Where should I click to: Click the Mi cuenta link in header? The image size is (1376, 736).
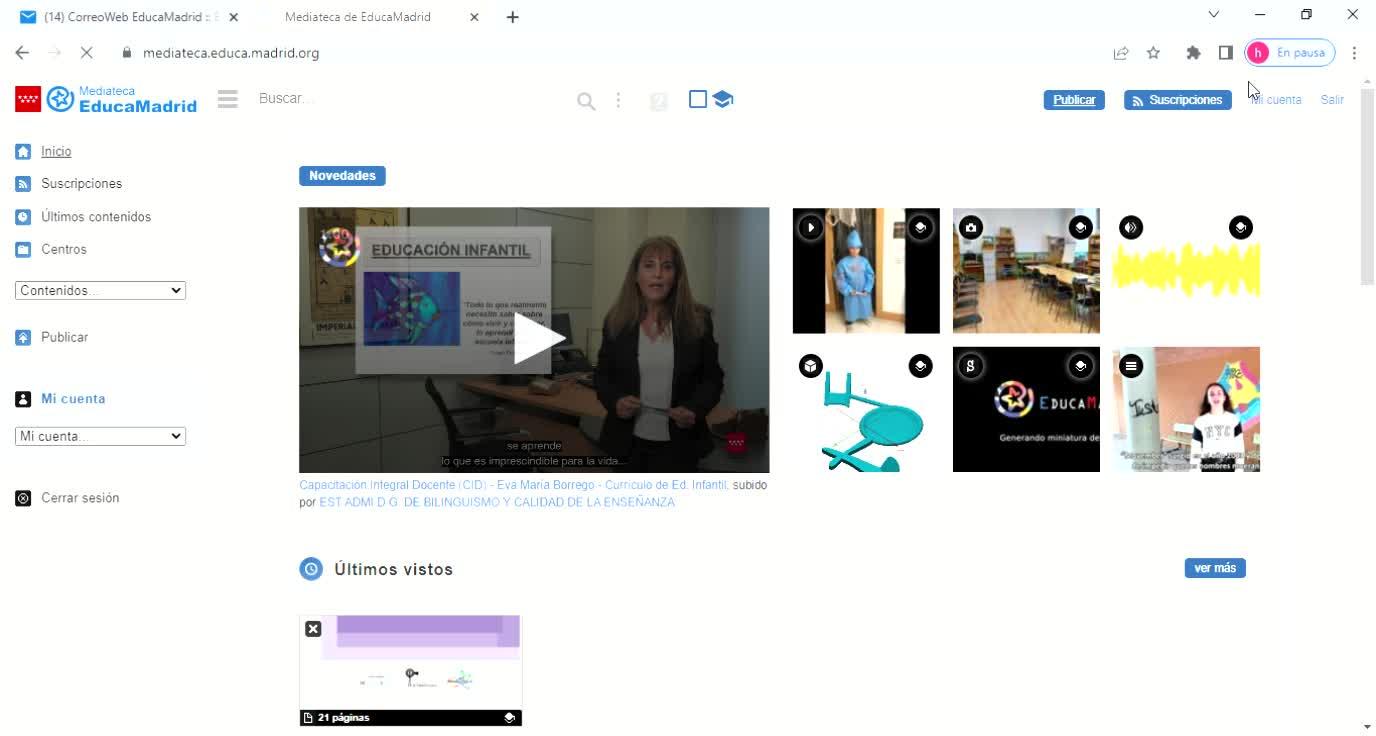[1276, 100]
